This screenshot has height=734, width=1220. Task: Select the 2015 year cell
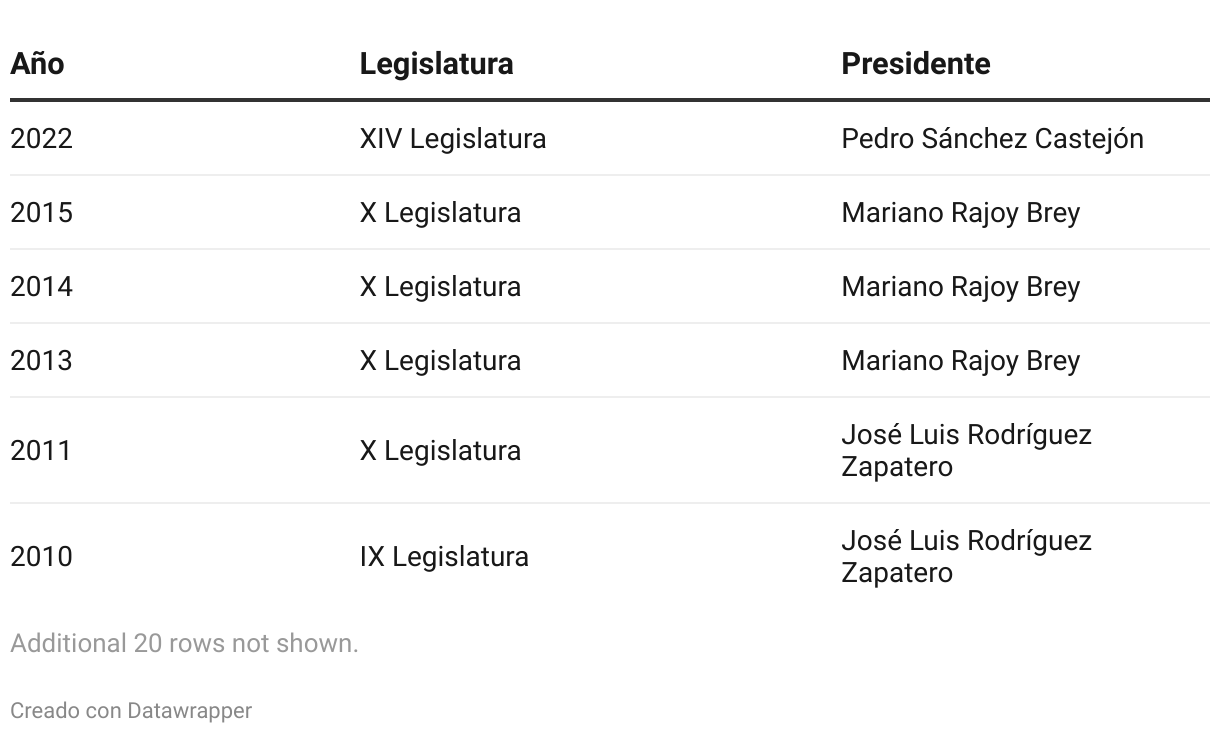click(42, 212)
